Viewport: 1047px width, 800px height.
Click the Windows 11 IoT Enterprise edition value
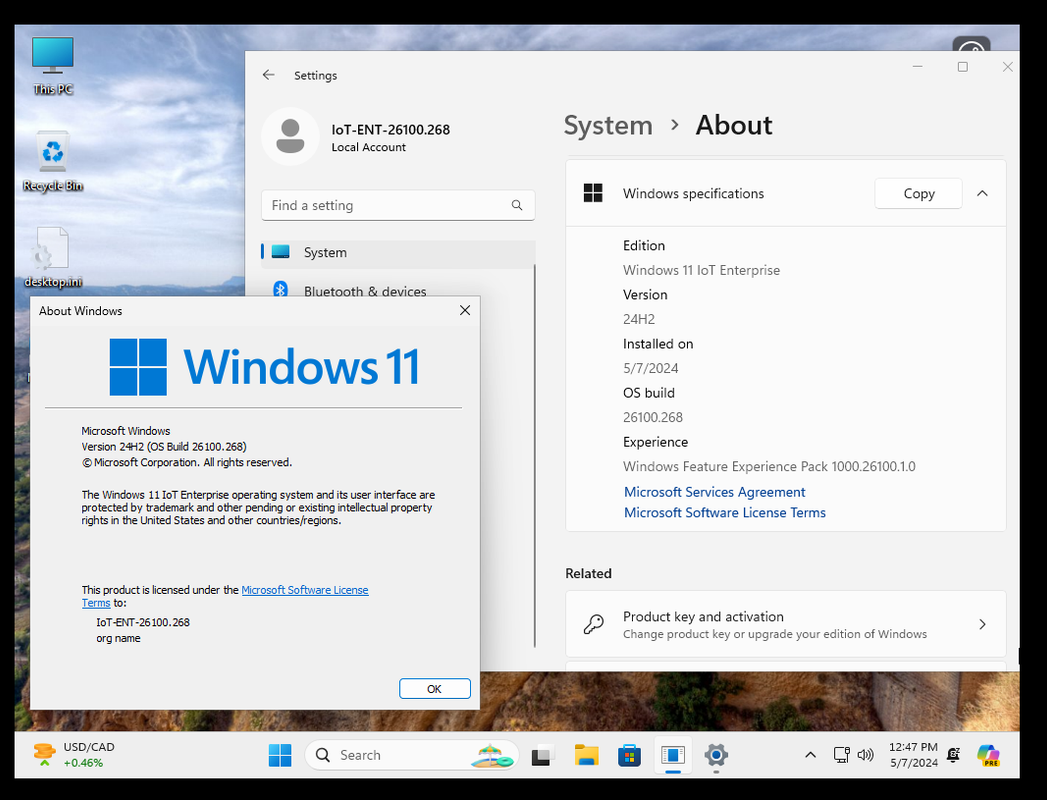701,270
